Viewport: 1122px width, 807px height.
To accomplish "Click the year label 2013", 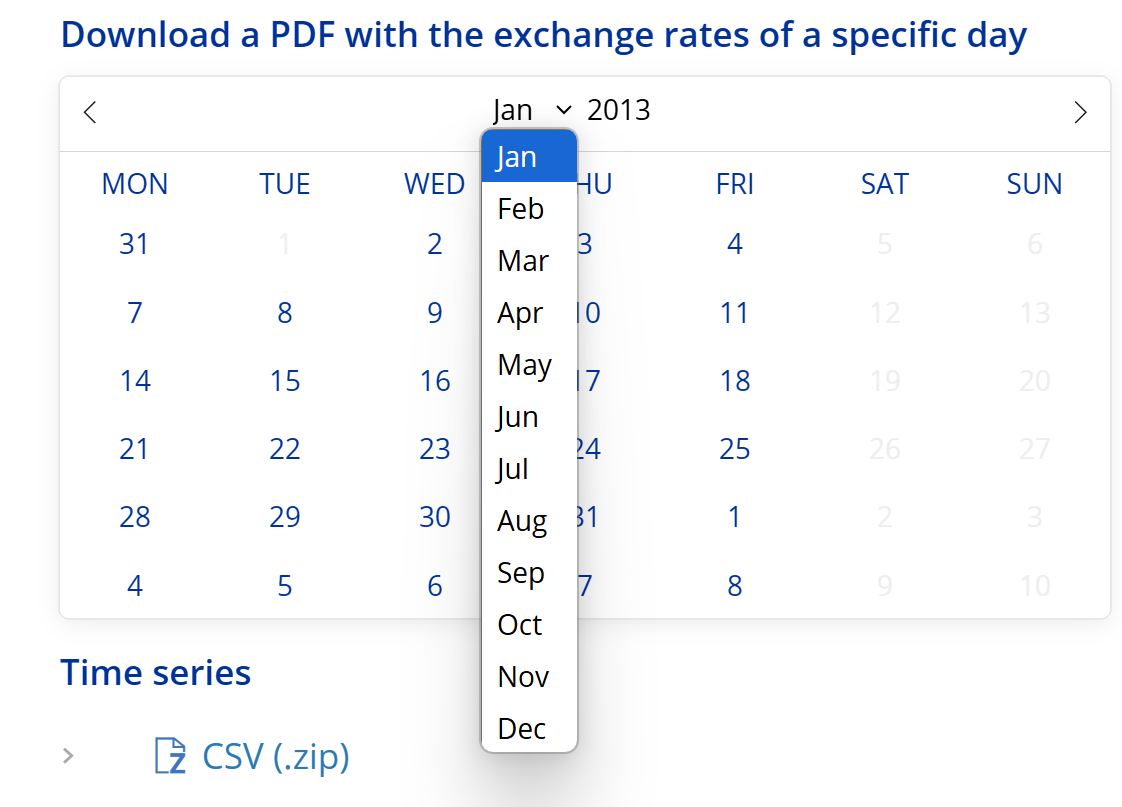I will pyautogui.click(x=619, y=110).
